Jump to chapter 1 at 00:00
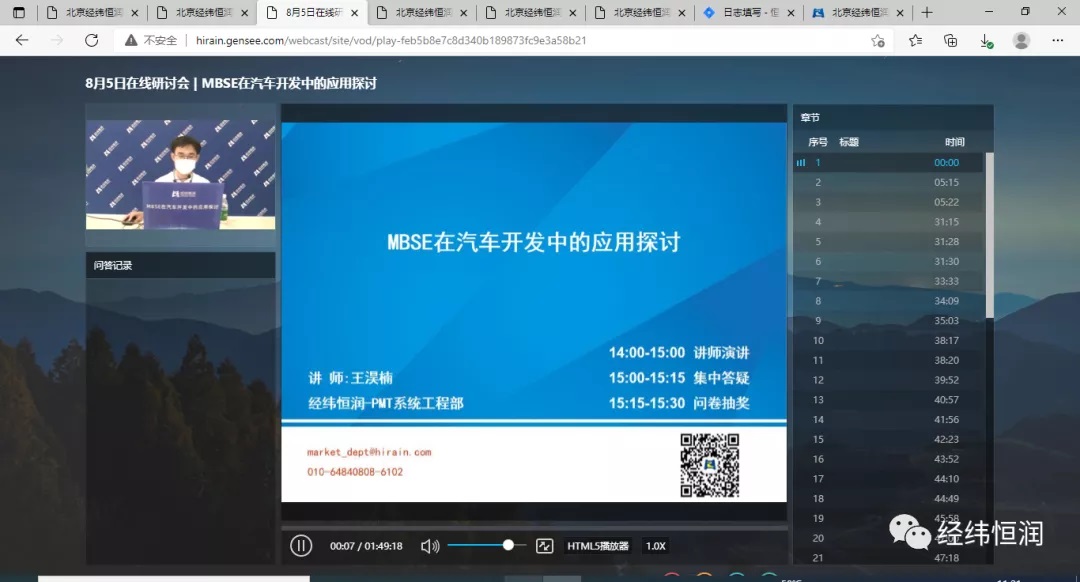The width and height of the screenshot is (1080, 582). click(x=889, y=163)
